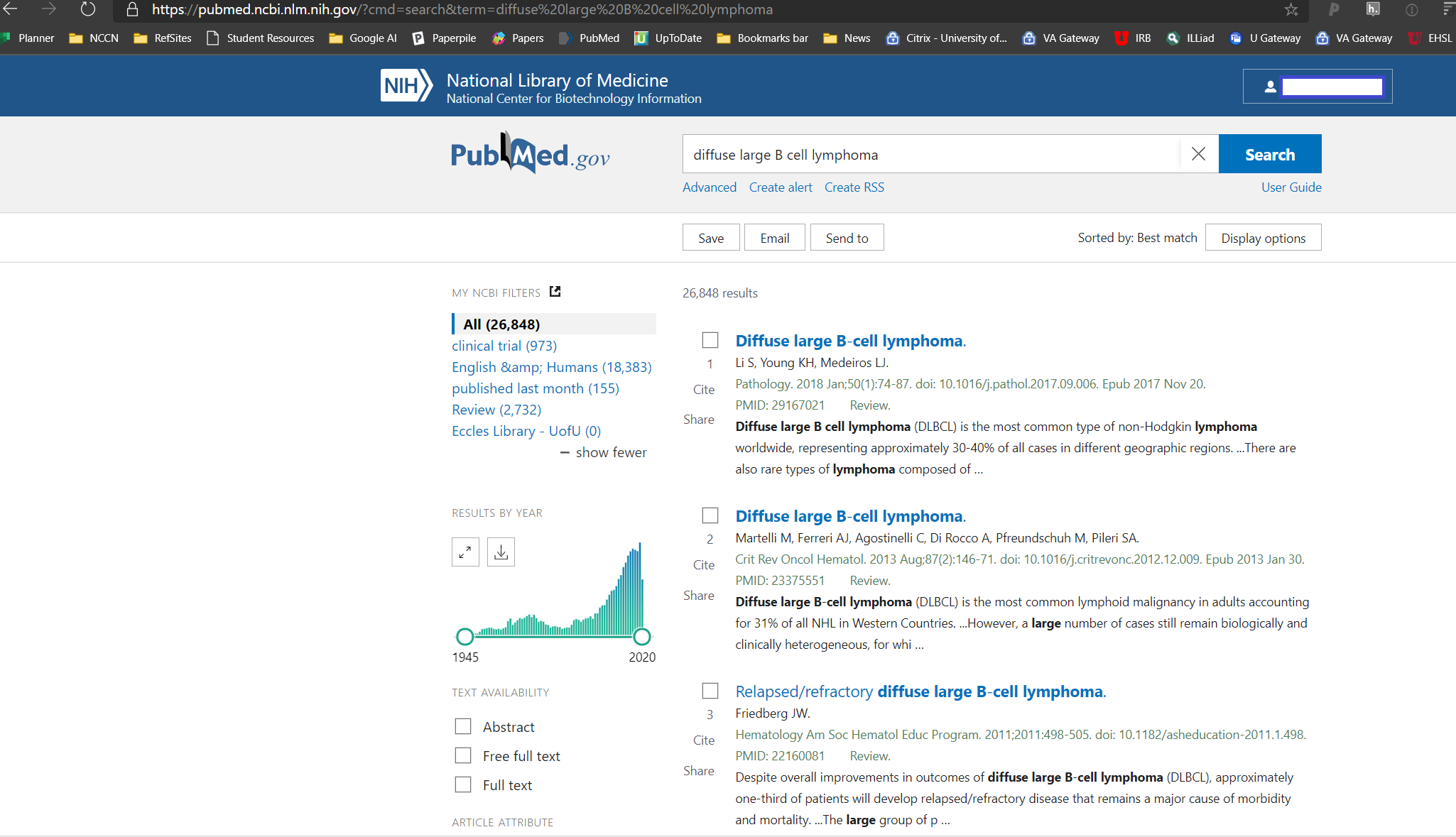Collapse filters with show fewer

pos(604,452)
